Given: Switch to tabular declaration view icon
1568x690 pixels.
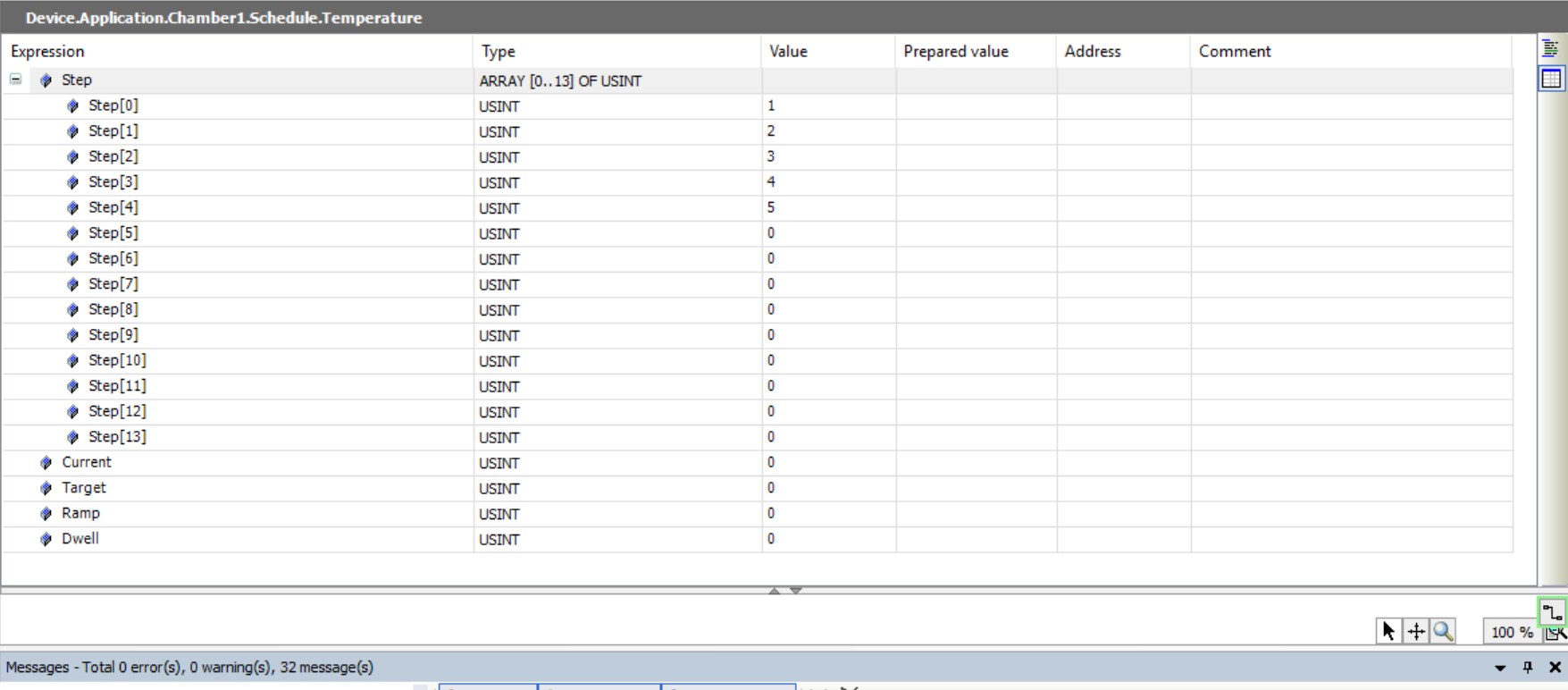Looking at the screenshot, I should point(1551,79).
